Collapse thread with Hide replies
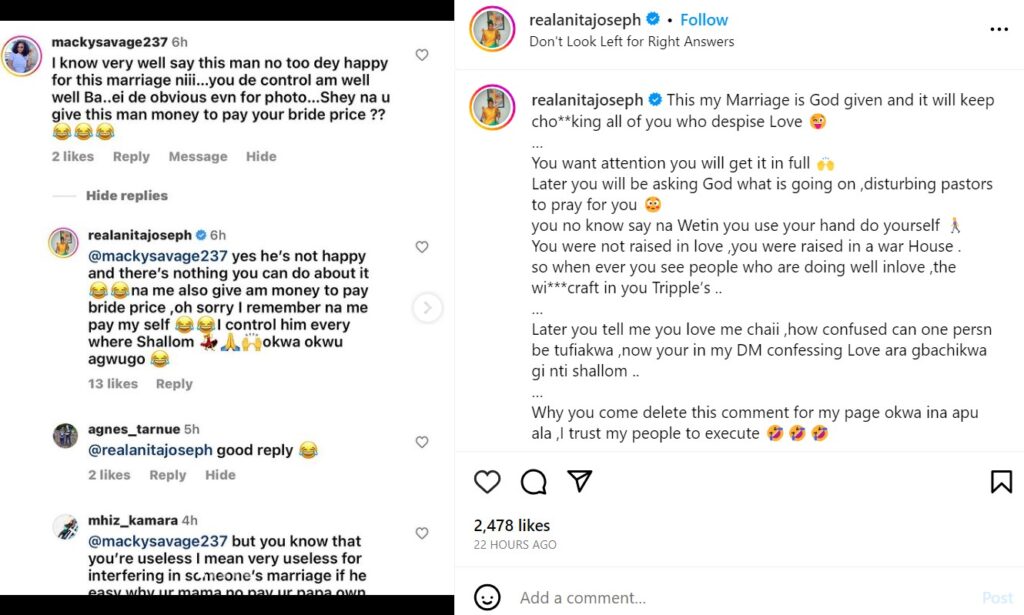Viewport: 1024px width, 615px height. [126, 196]
